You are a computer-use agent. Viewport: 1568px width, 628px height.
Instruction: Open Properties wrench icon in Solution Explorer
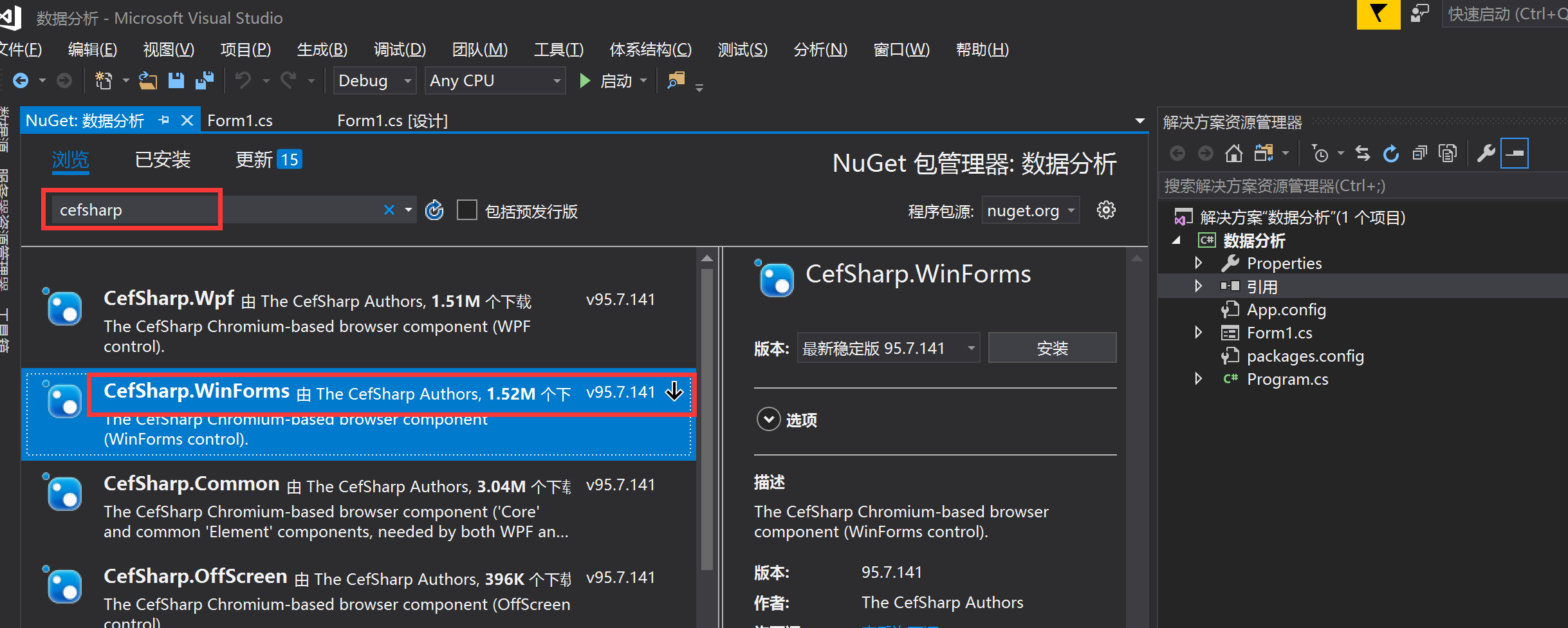coord(1486,154)
